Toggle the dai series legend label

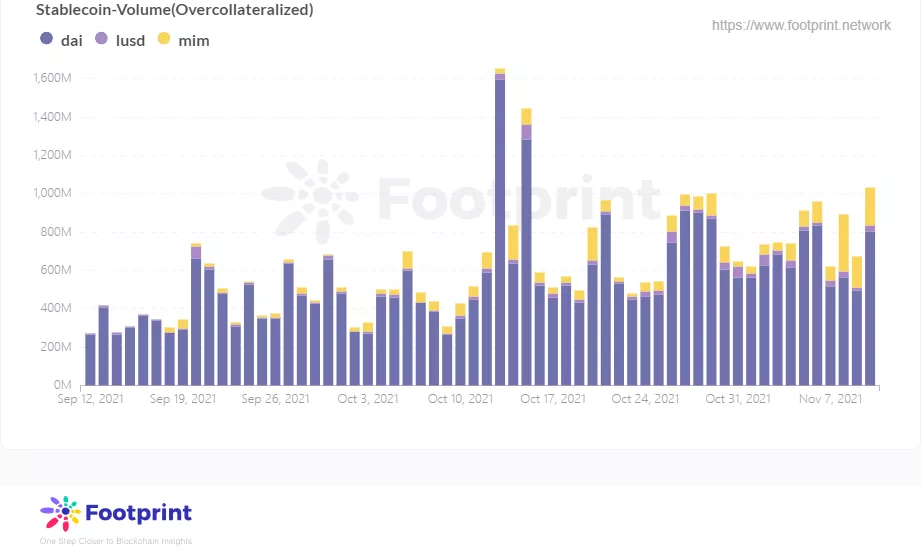(72, 41)
